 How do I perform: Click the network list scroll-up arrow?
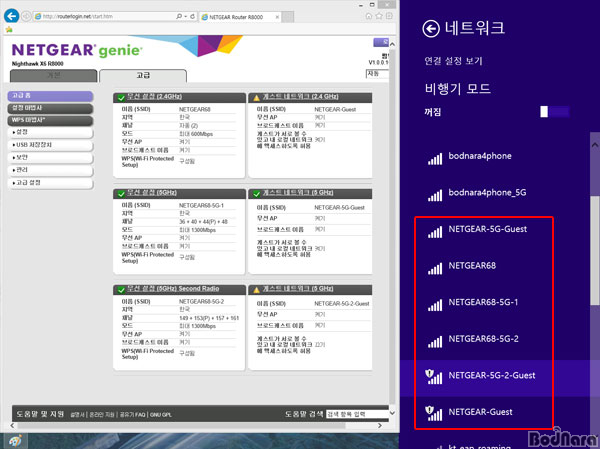pyautogui.click(x=595, y=145)
